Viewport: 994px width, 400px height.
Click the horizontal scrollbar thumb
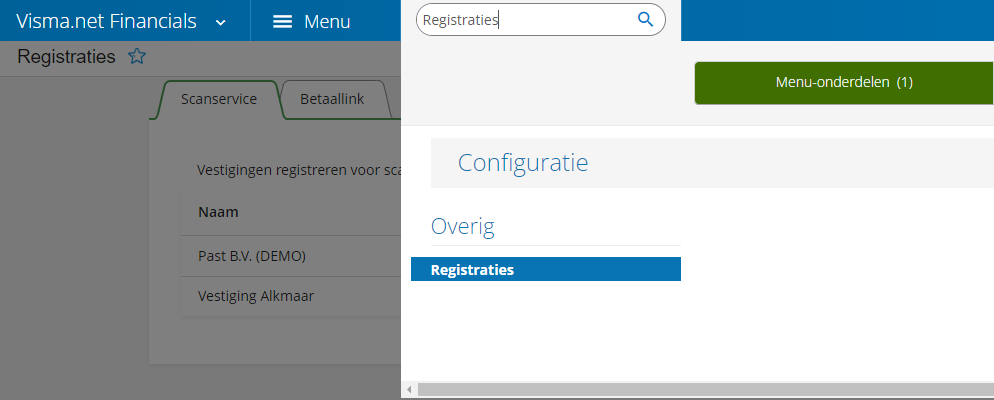(706, 389)
